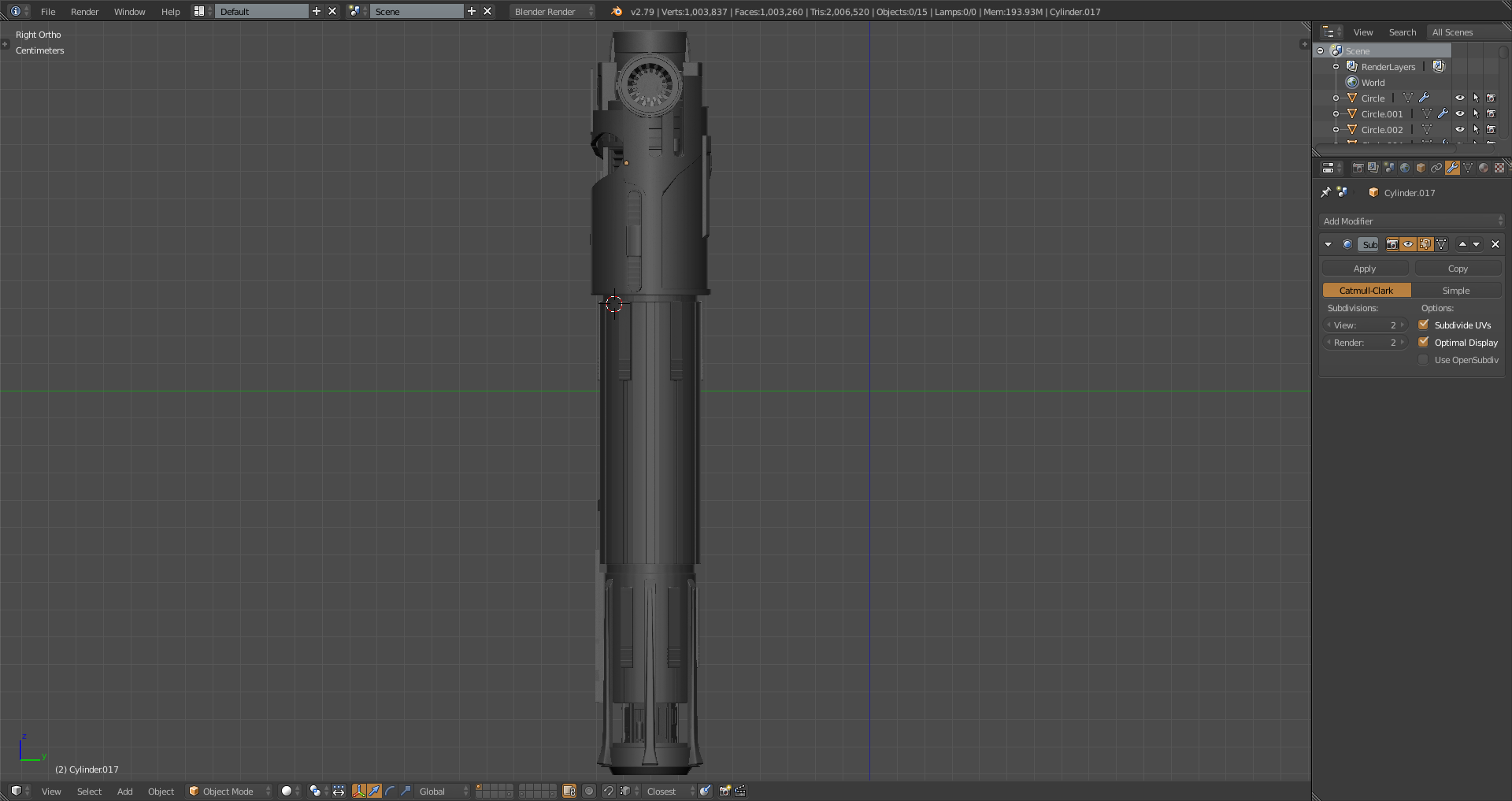Expand the RenderLayers outliner entry
Screen dimensions: 1512x801
pyautogui.click(x=1336, y=66)
